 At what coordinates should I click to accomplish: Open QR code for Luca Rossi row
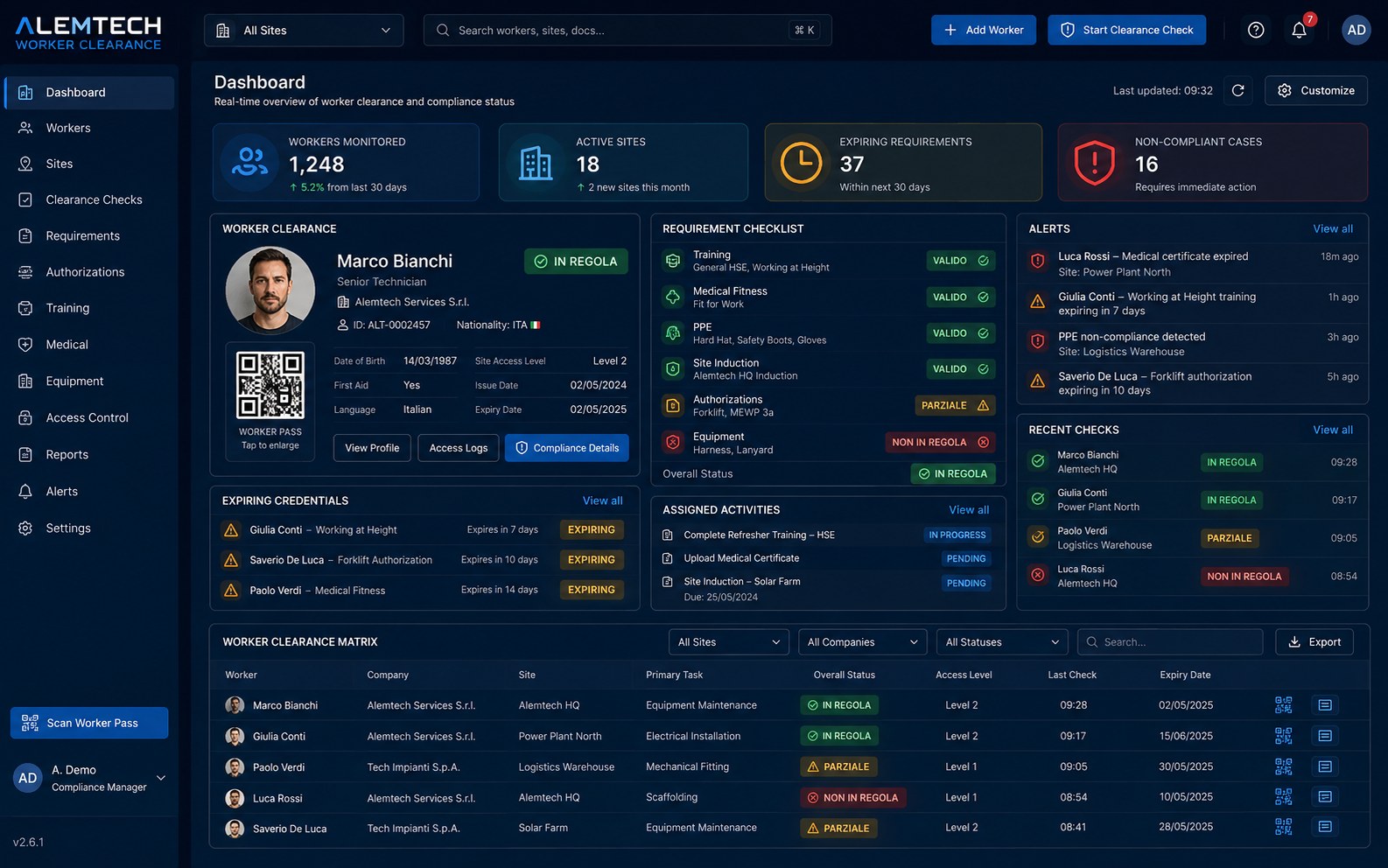point(1283,797)
